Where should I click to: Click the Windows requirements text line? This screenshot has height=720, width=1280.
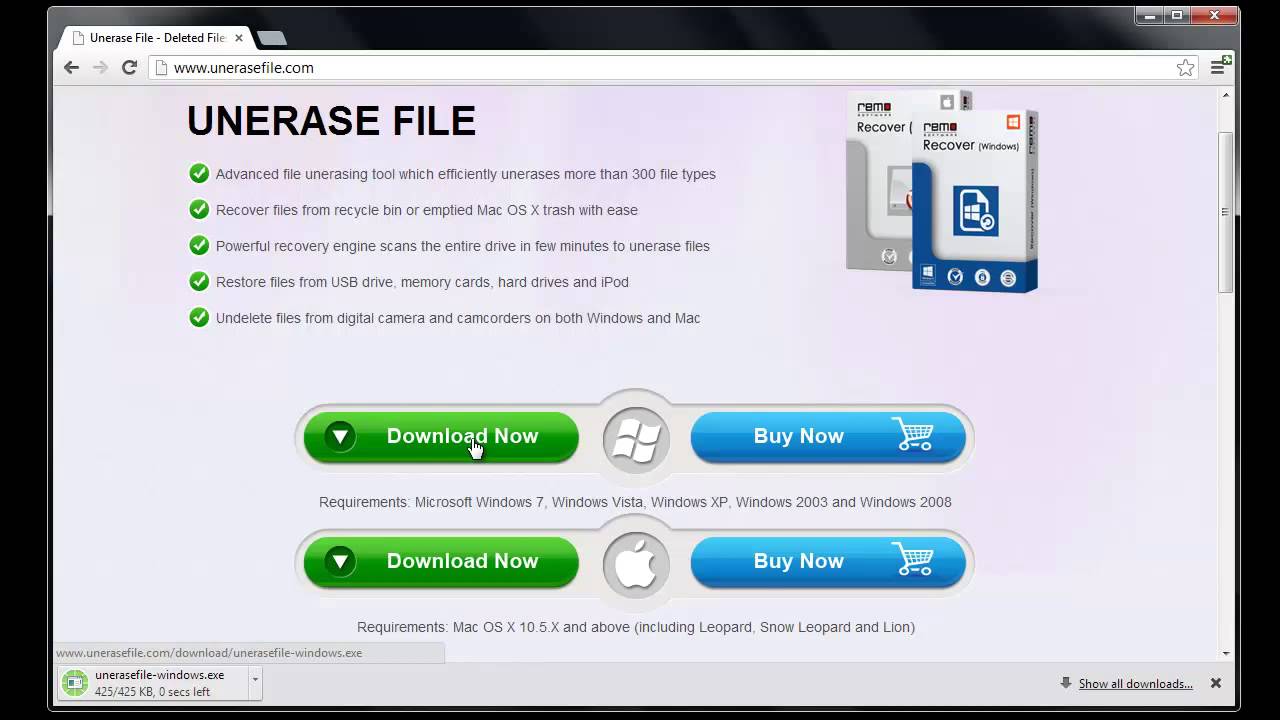[x=635, y=502]
